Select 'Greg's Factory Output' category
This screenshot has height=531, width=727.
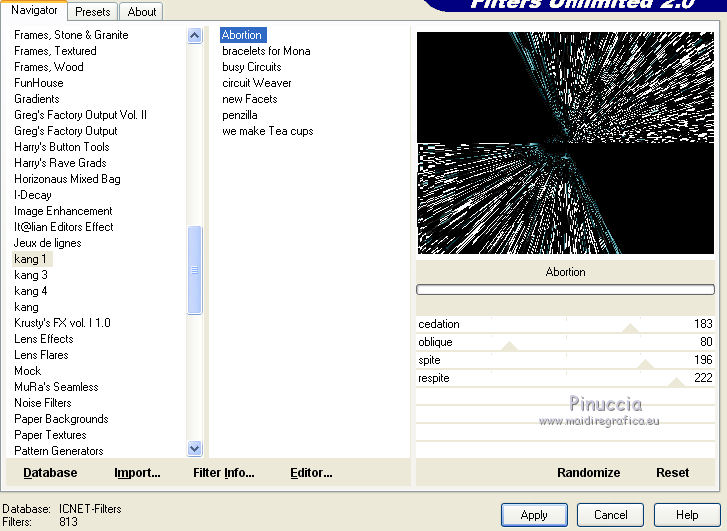[x=65, y=131]
